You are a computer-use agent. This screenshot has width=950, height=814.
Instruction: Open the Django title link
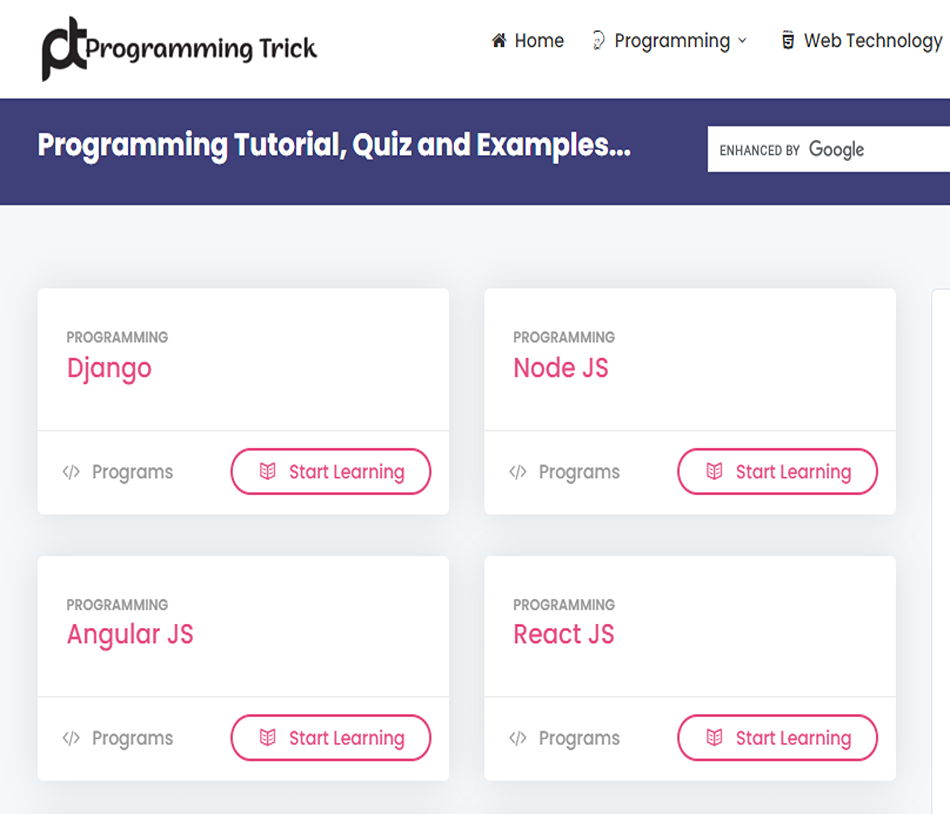coord(109,368)
